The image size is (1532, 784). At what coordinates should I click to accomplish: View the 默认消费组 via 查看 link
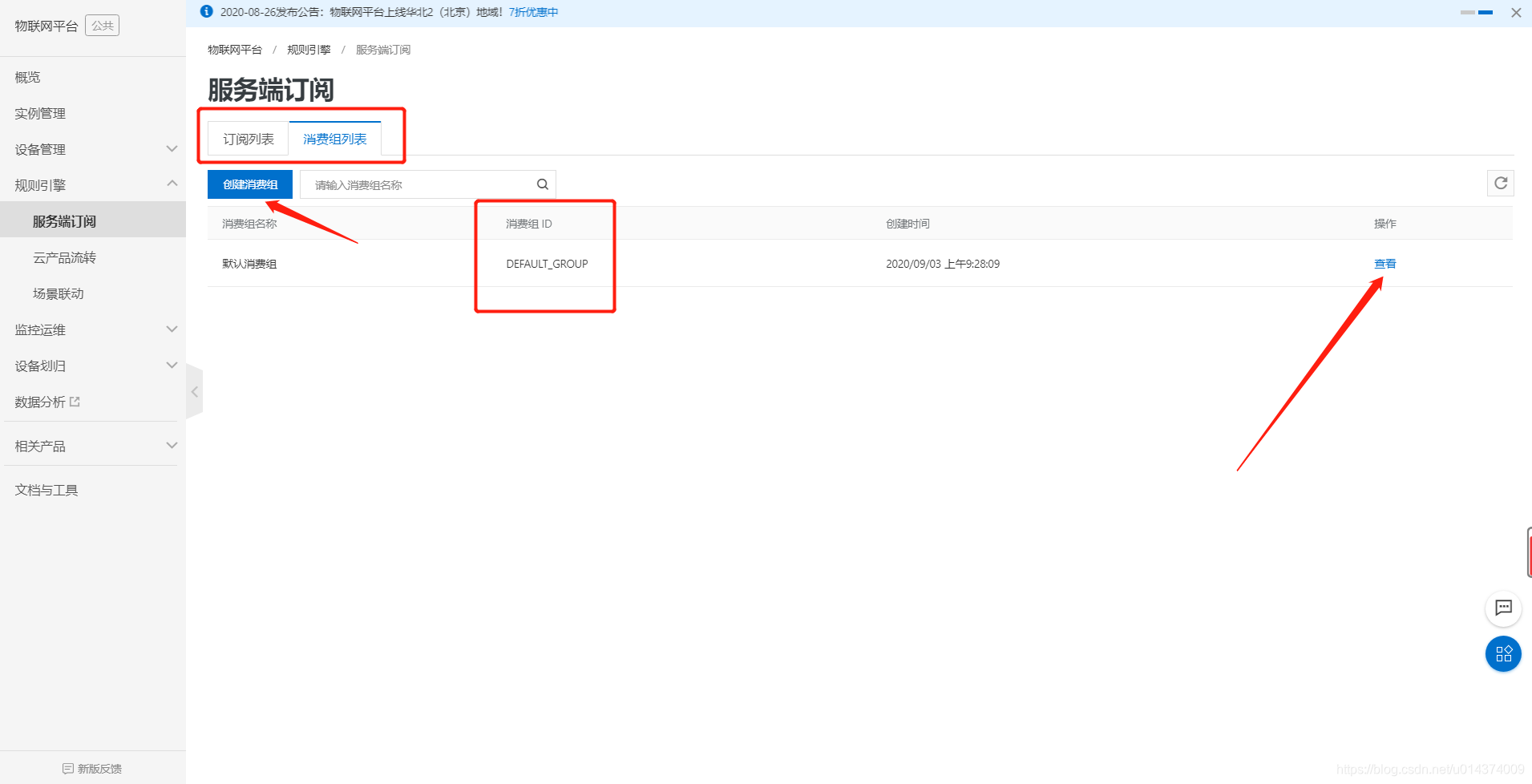tap(1384, 264)
